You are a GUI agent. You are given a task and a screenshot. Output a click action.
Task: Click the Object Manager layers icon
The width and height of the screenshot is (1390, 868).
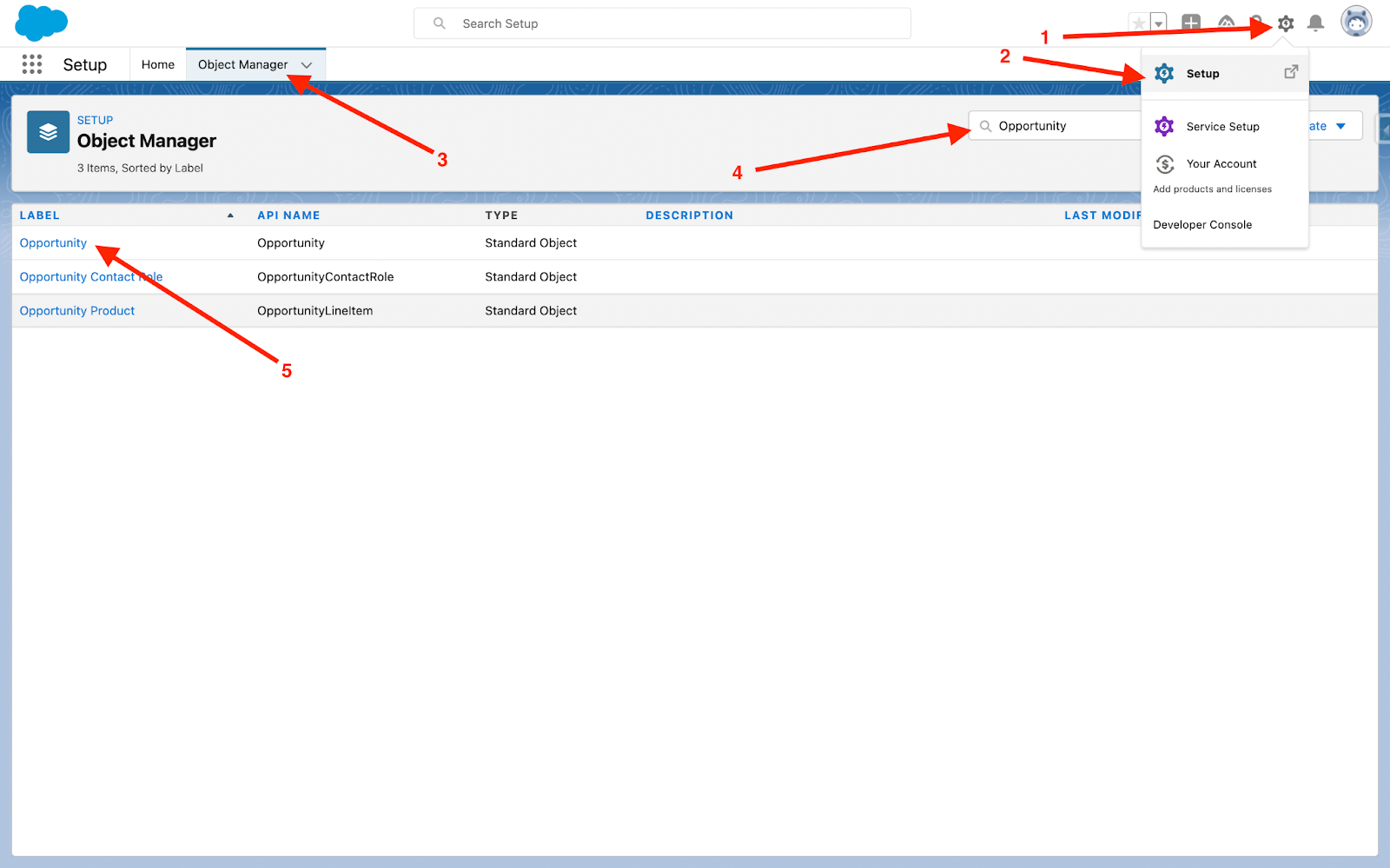click(x=48, y=132)
